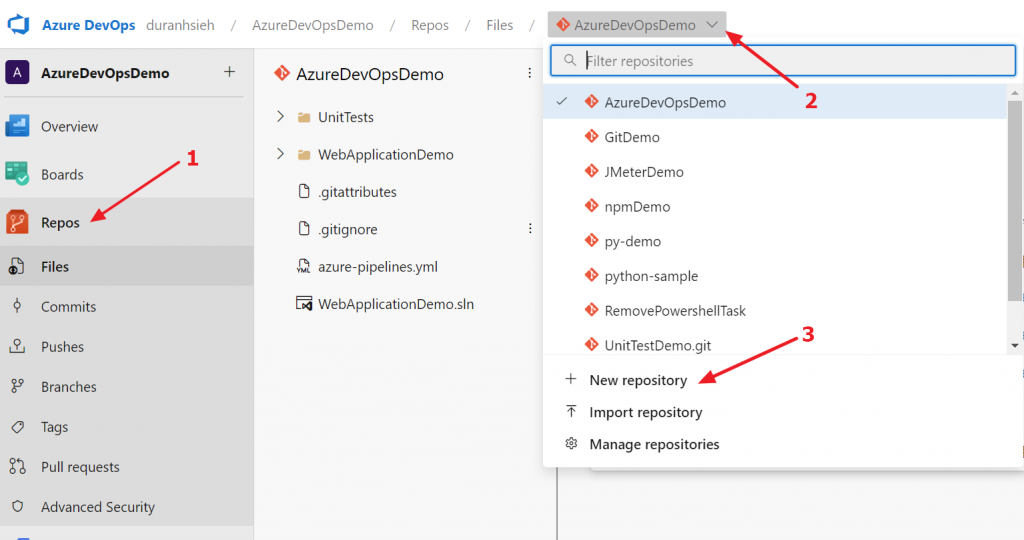
Task: Open more options for AzureDevOpsDemo repo header
Action: coord(530,73)
